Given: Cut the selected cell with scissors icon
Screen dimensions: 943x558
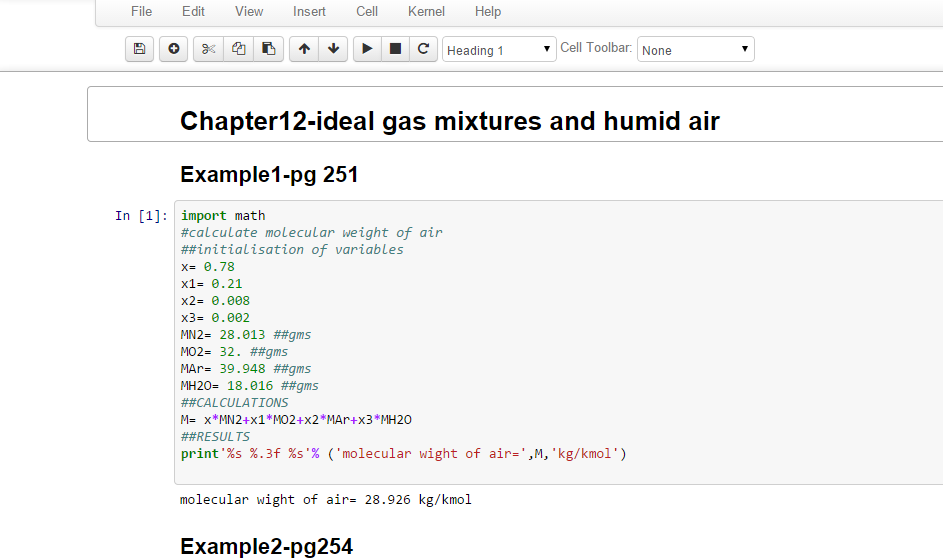Looking at the screenshot, I should [x=208, y=49].
